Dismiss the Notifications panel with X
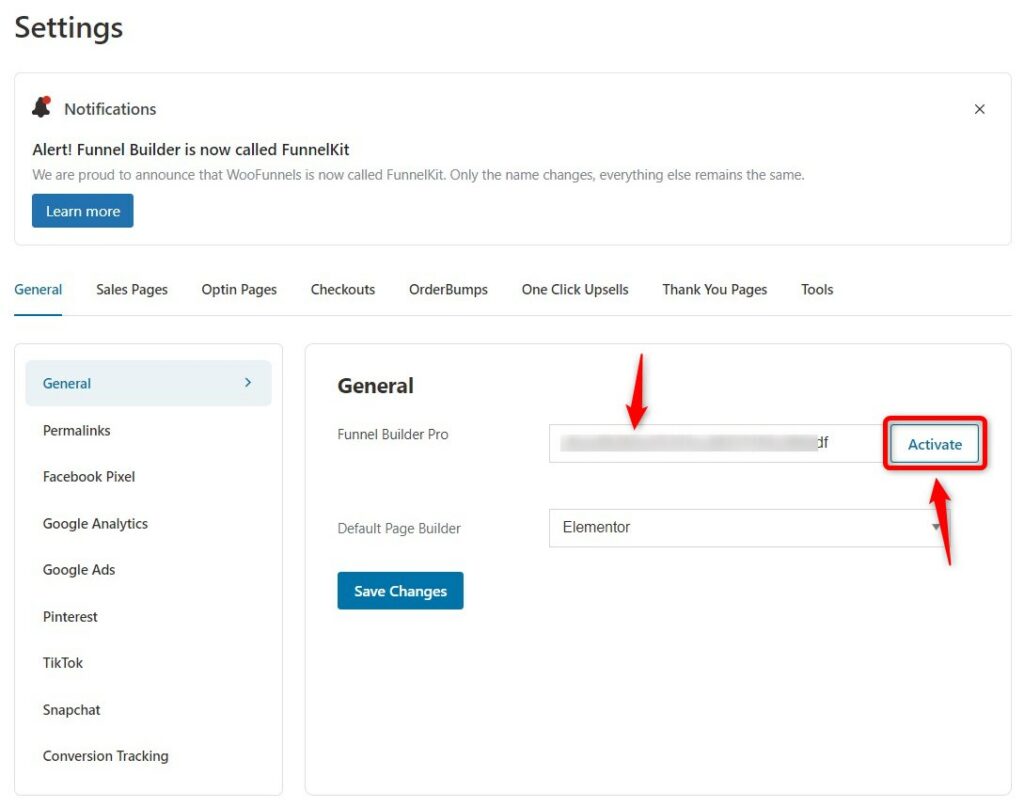 pos(979,109)
